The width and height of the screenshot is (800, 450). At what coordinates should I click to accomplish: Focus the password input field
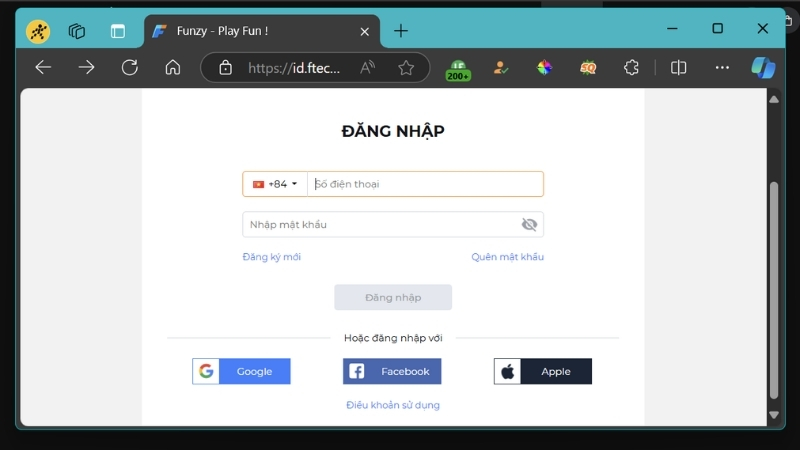[x=380, y=224]
